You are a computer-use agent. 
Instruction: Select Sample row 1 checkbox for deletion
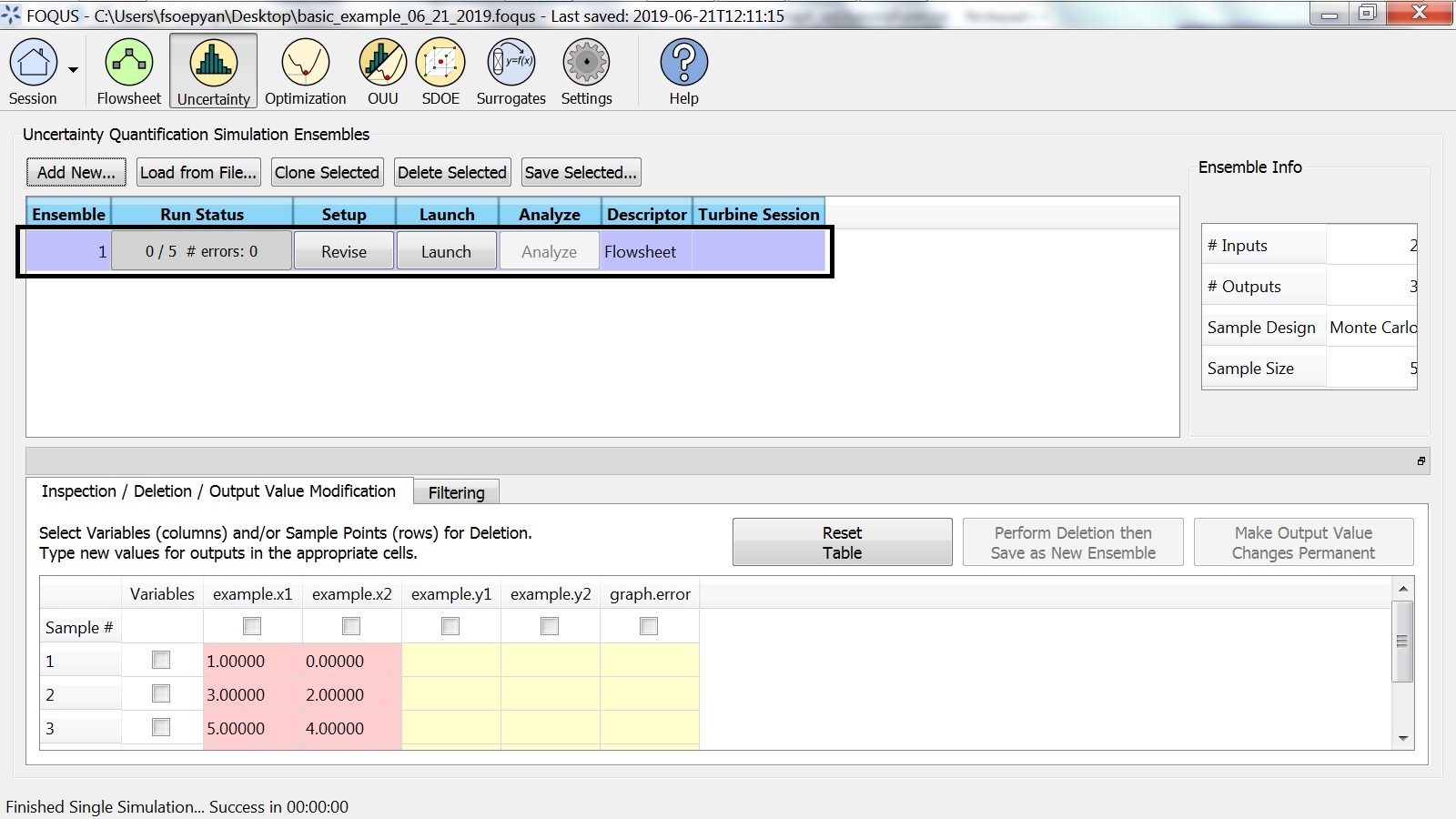pyautogui.click(x=161, y=661)
